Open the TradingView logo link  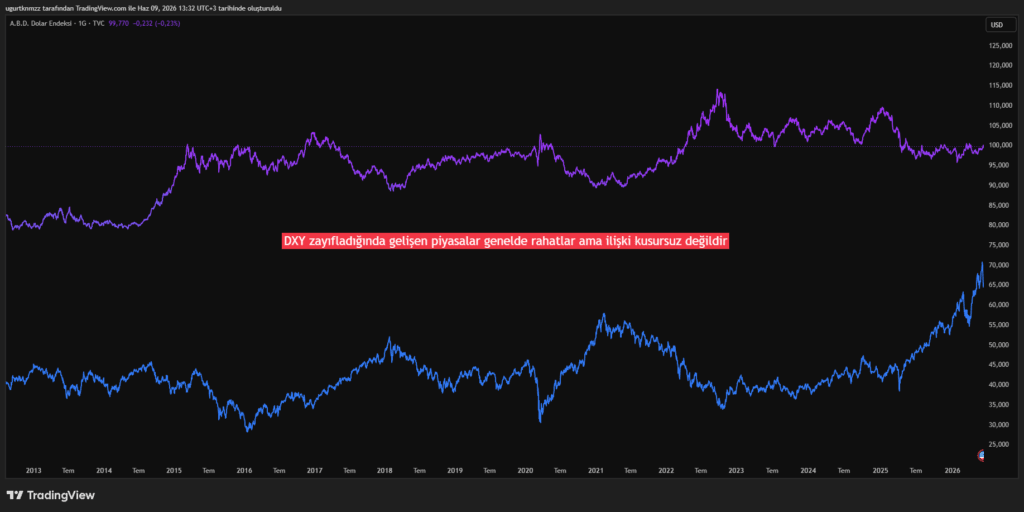51,495
